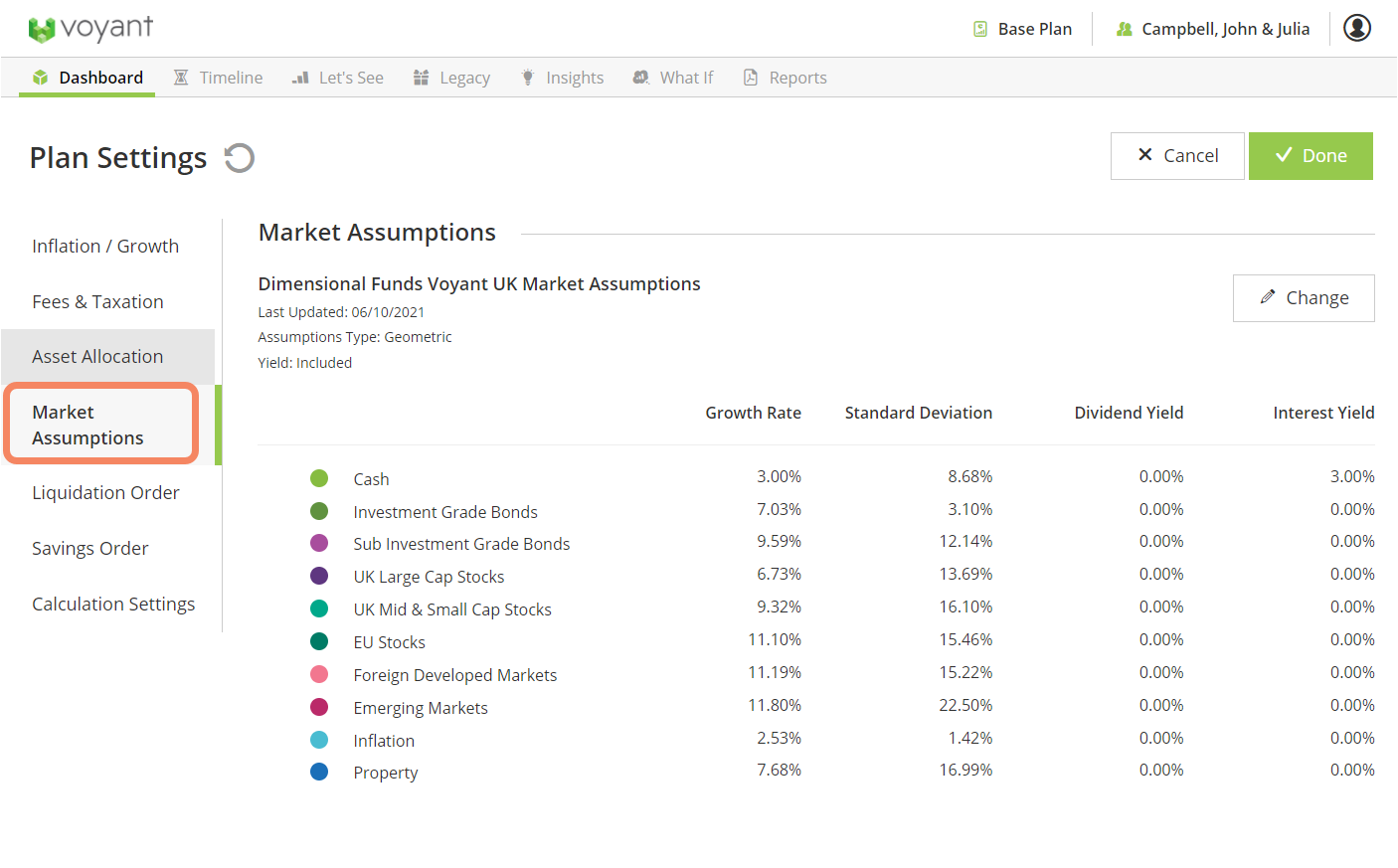Click the UK Large Cap Stocks label
This screenshot has height=868, width=1398.
pyautogui.click(x=429, y=577)
